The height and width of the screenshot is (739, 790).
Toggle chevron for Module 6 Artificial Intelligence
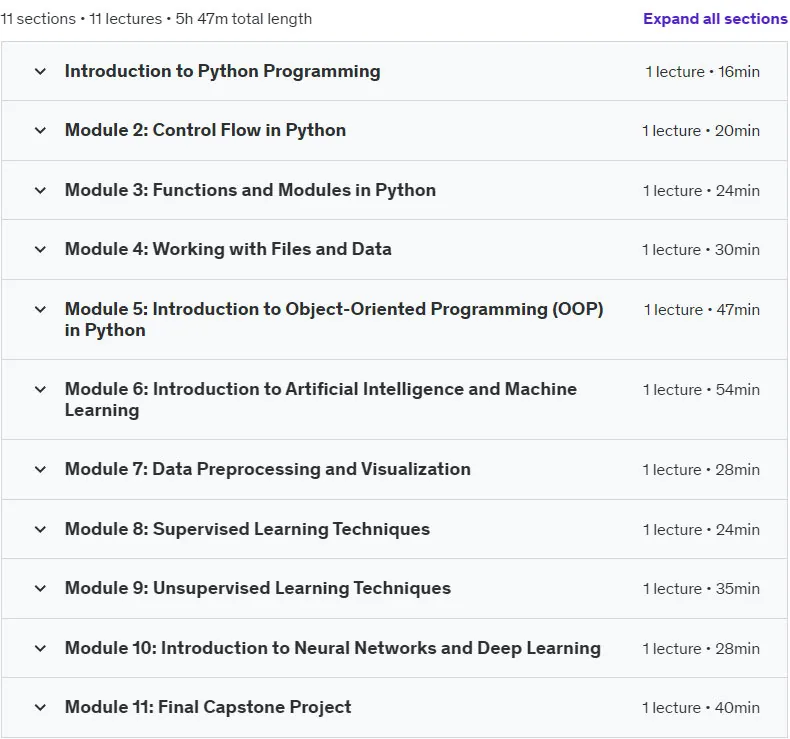click(40, 389)
